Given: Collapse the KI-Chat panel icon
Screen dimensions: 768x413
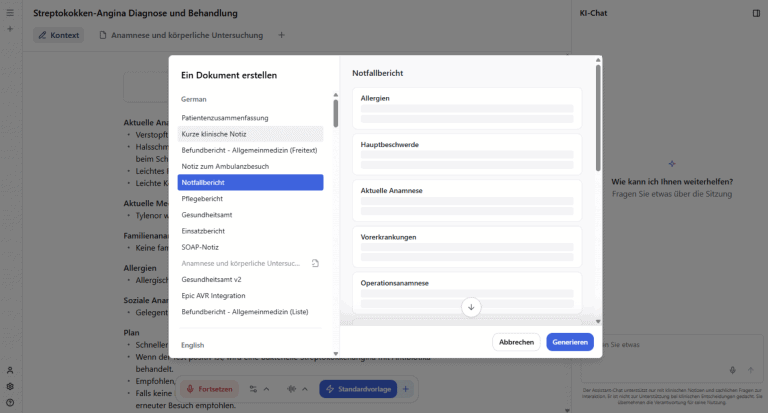Looking at the screenshot, I should tap(755, 13).
